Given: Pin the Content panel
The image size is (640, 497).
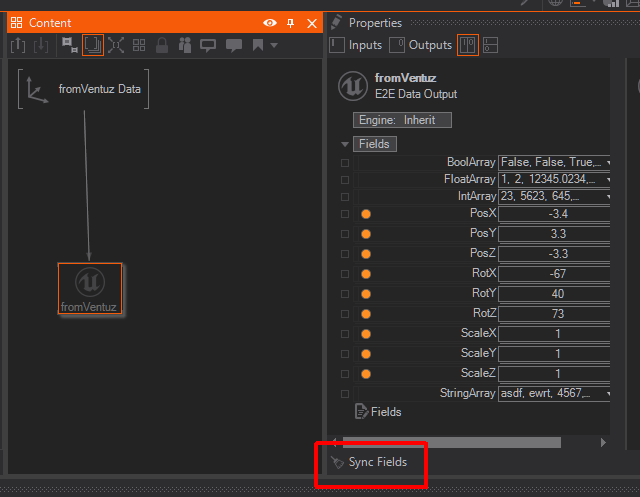Looking at the screenshot, I should tap(291, 23).
